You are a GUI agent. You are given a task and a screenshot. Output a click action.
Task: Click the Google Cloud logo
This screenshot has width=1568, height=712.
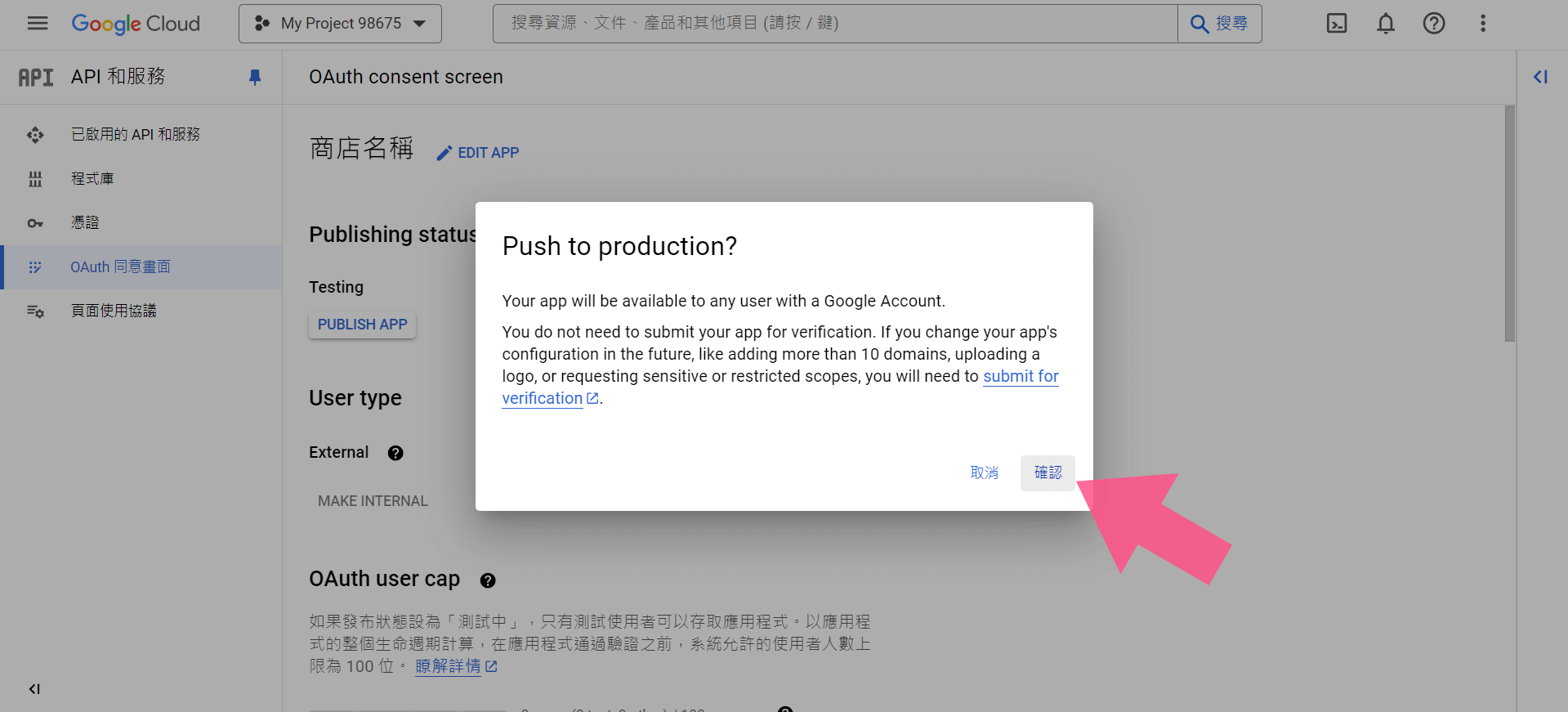[x=136, y=24]
